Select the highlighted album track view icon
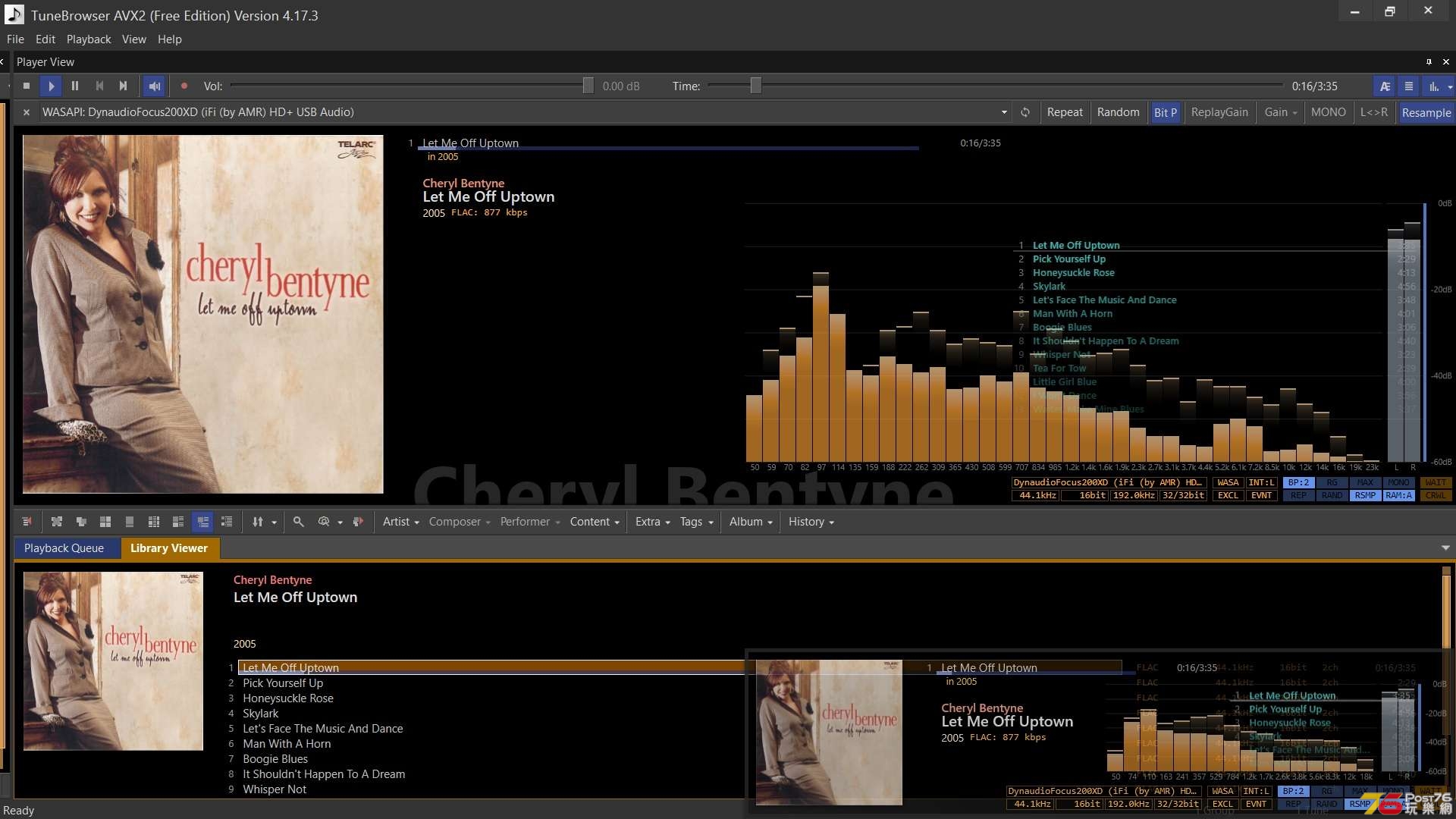1456x819 pixels. [x=202, y=522]
